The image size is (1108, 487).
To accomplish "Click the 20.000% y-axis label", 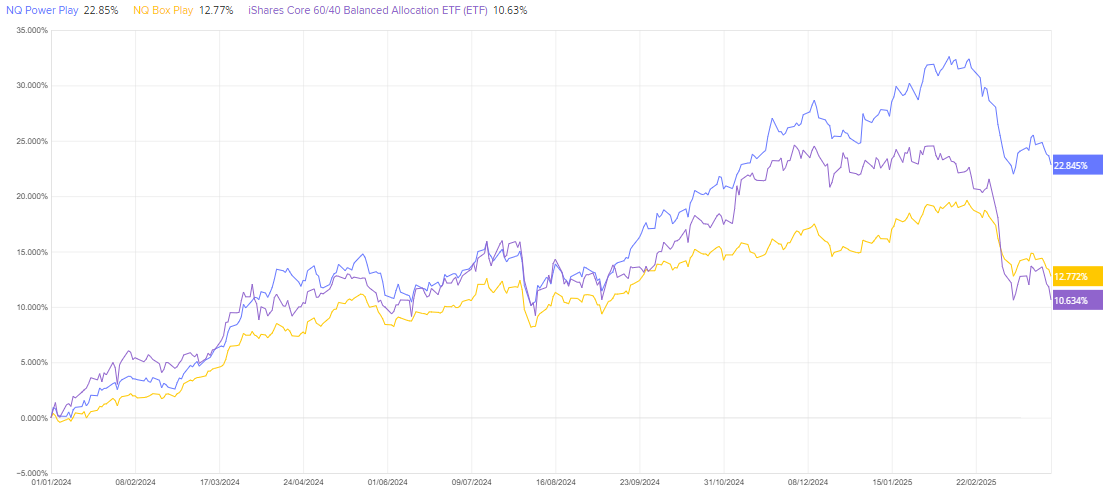I will [x=31, y=196].
